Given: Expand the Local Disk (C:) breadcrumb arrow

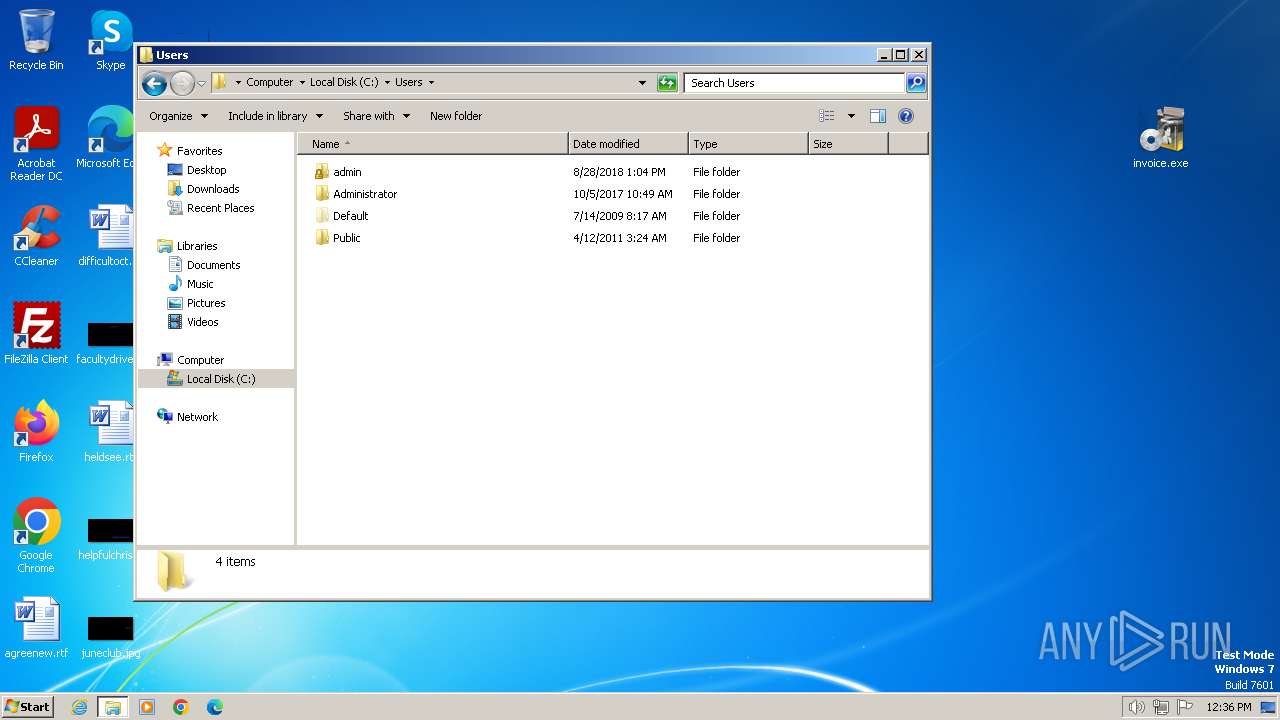Looking at the screenshot, I should pos(386,83).
